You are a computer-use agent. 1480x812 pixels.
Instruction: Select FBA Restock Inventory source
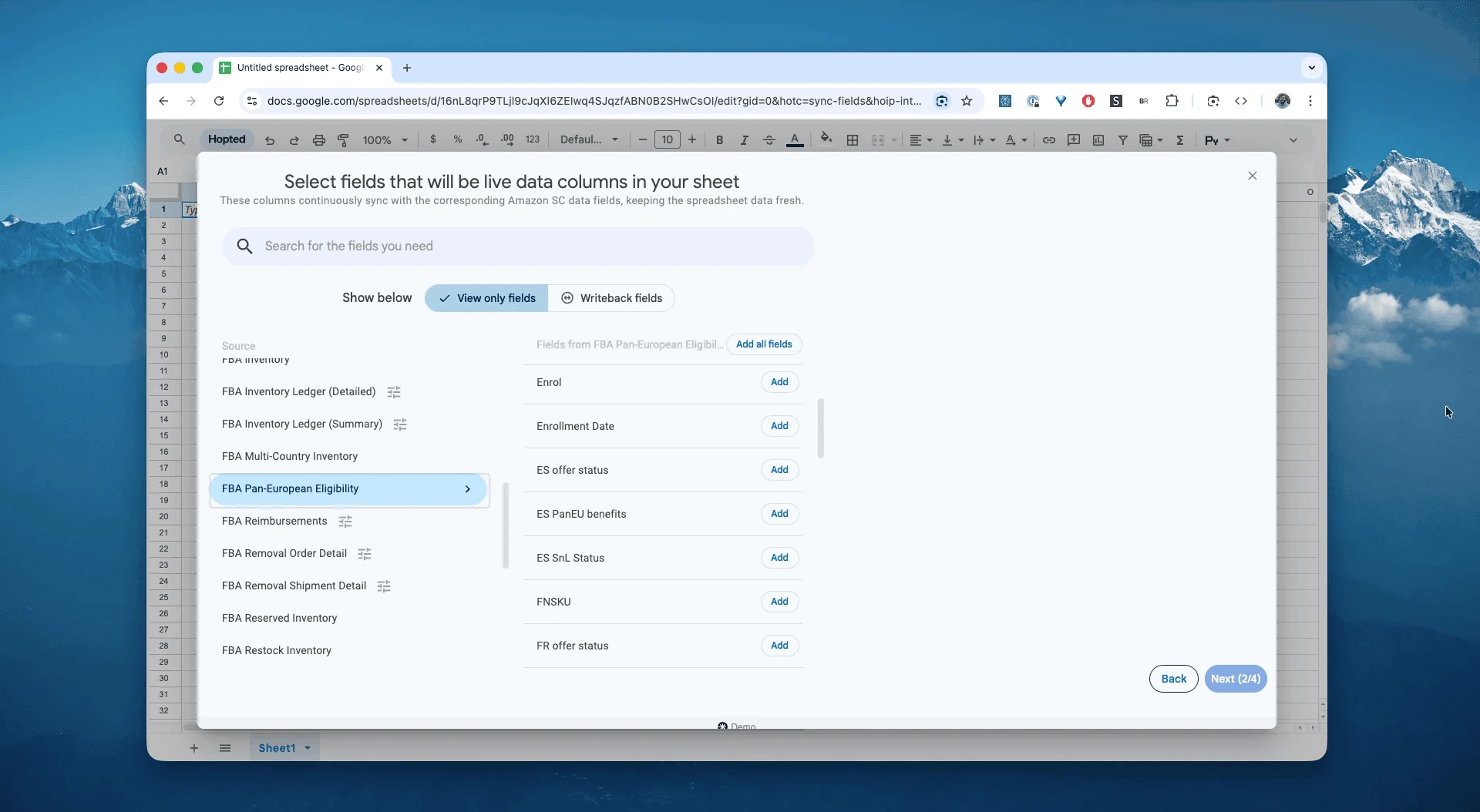coord(277,650)
